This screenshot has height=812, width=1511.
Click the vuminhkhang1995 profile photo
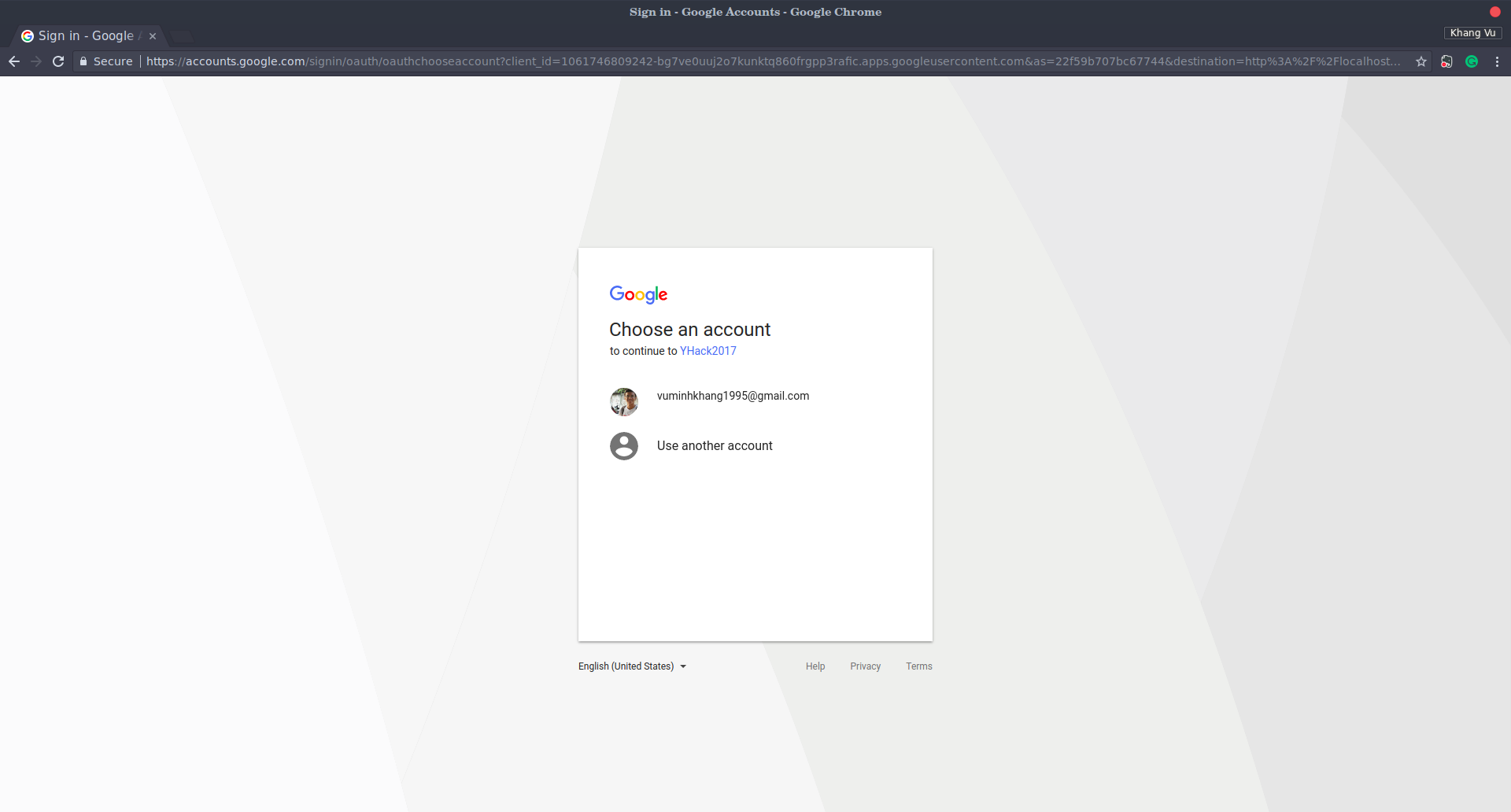click(624, 402)
